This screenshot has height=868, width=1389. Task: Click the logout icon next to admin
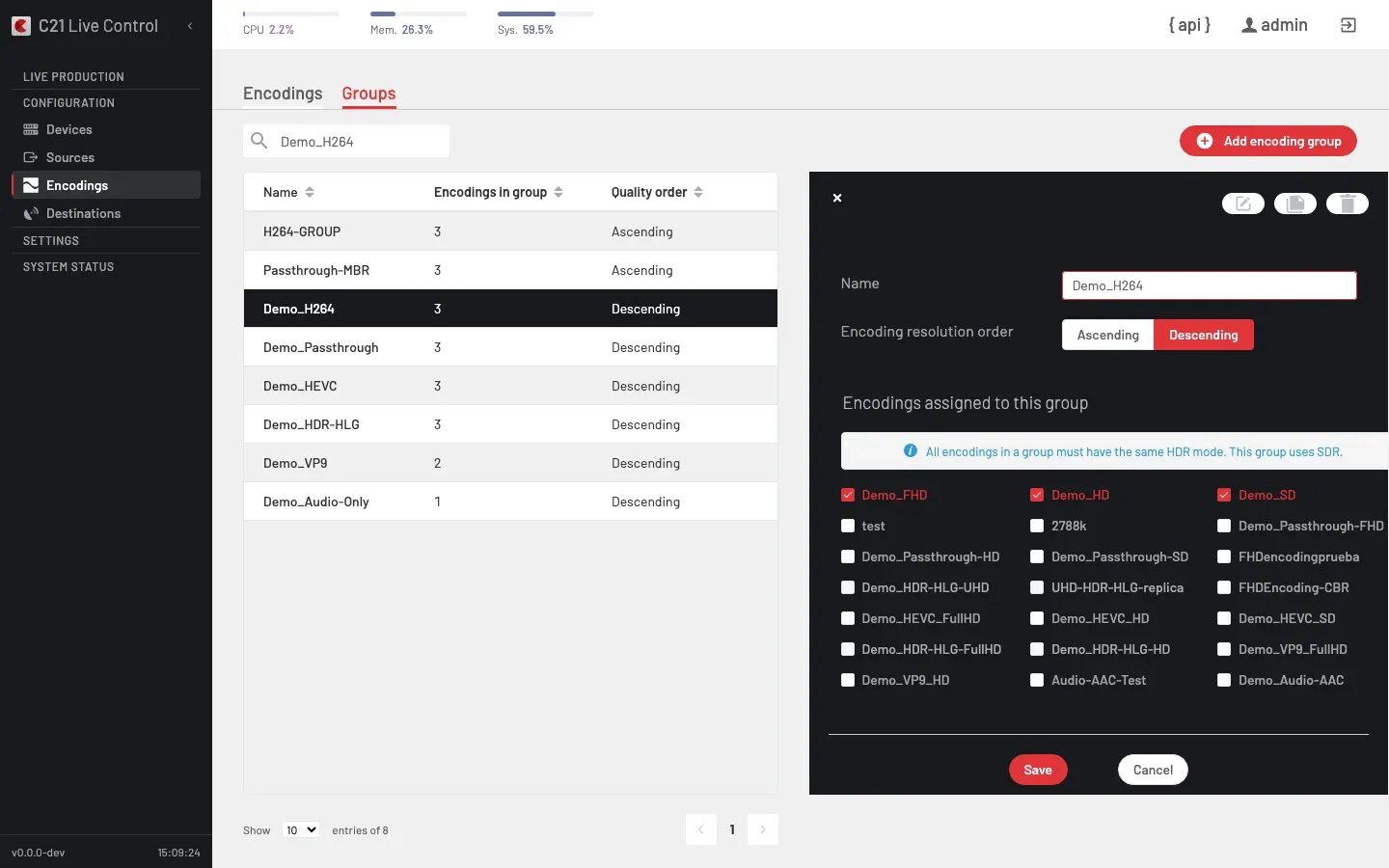click(x=1348, y=25)
